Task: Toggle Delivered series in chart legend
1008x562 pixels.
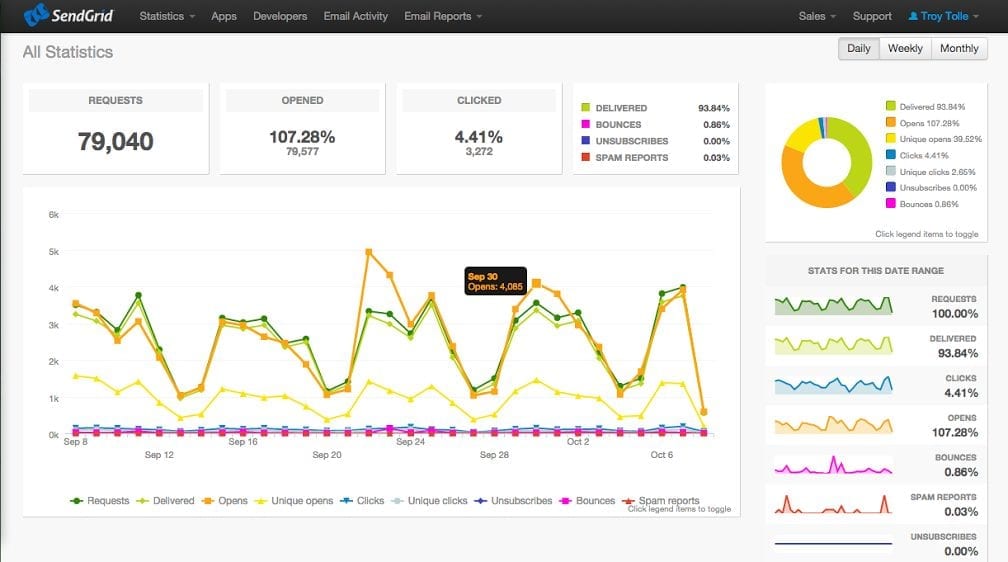Action: (165, 500)
